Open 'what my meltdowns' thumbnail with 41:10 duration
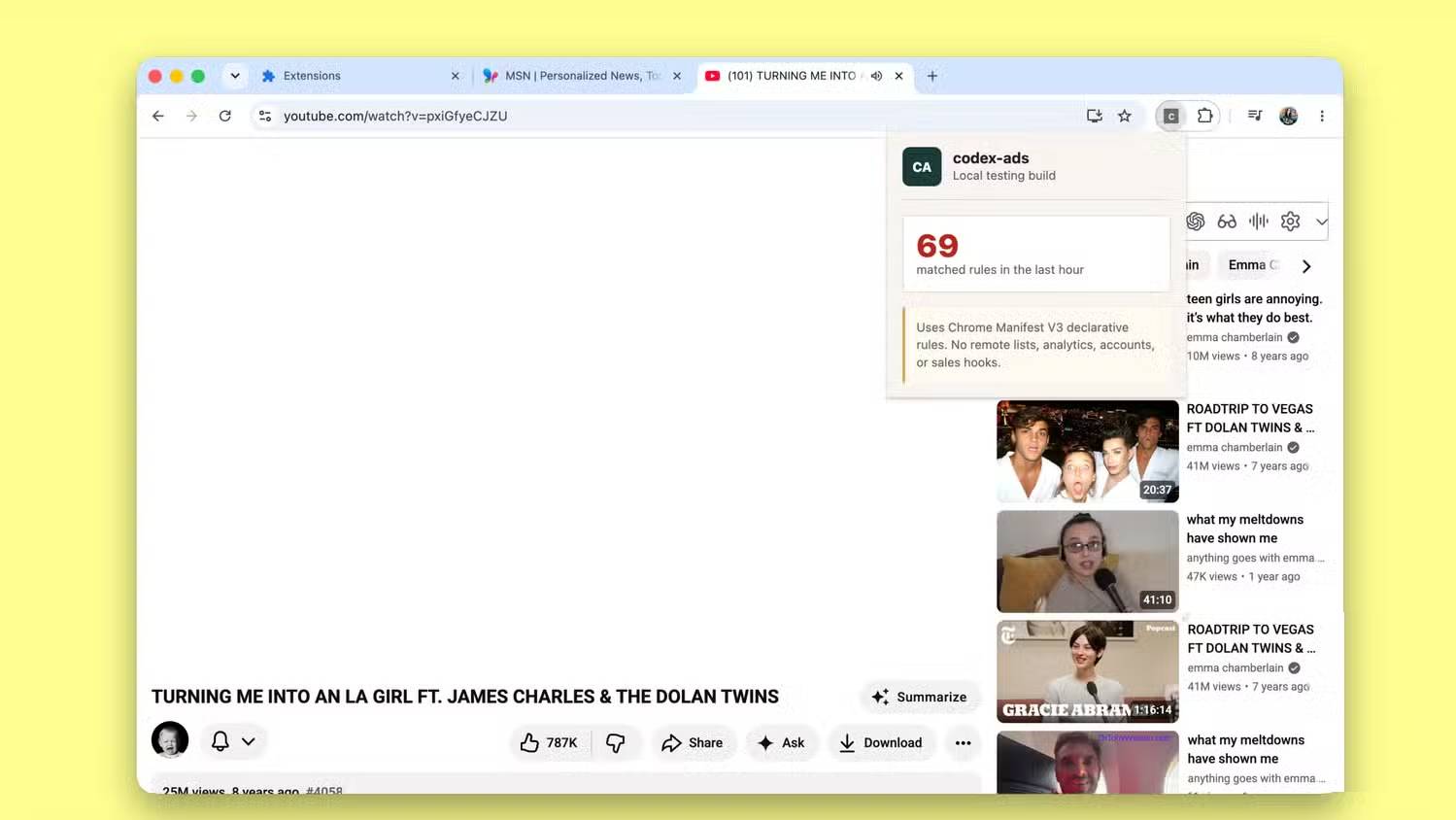The height and width of the screenshot is (820, 1456). click(x=1088, y=562)
